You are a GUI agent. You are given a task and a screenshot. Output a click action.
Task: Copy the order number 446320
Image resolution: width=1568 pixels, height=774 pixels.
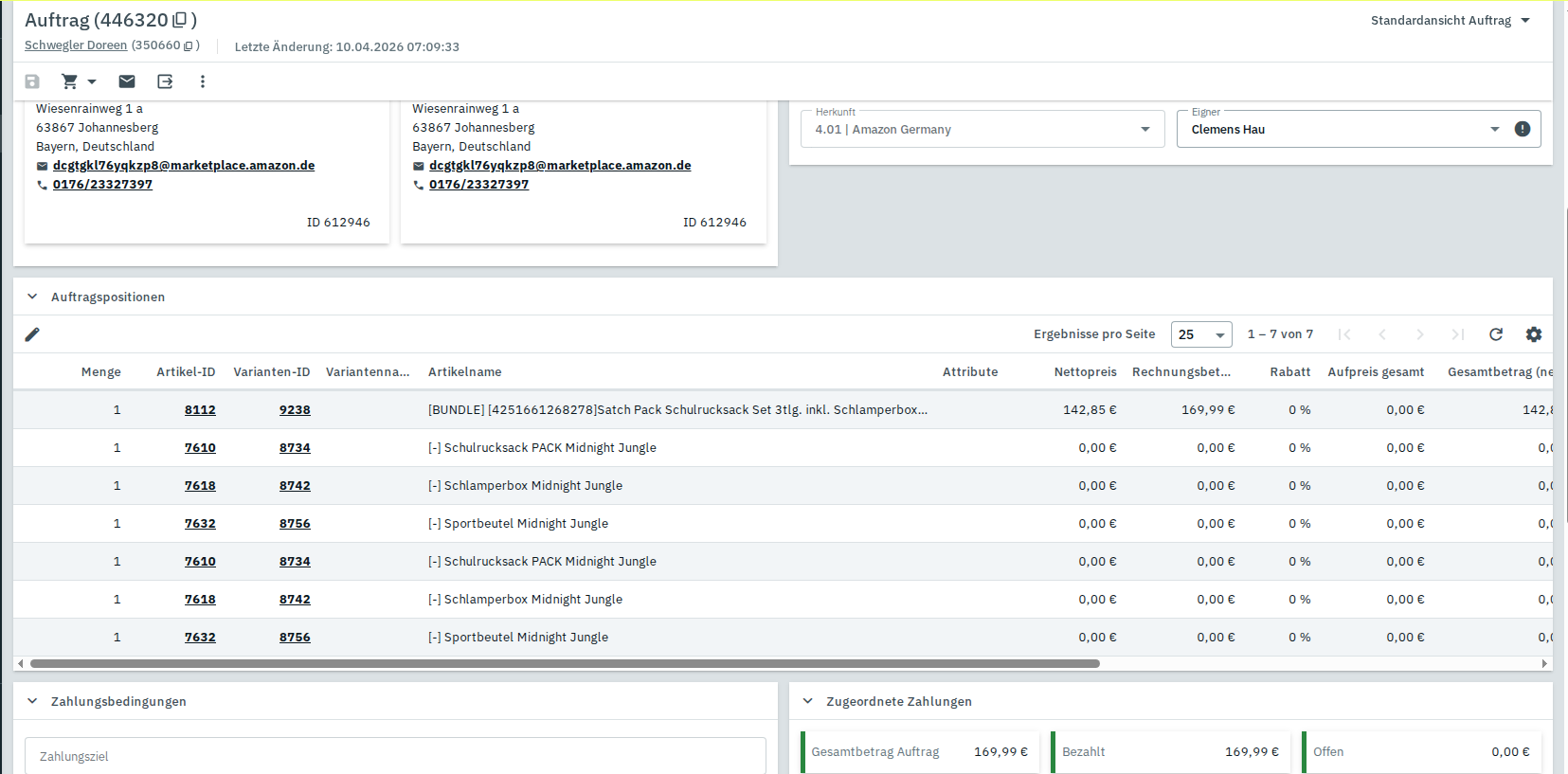(179, 20)
